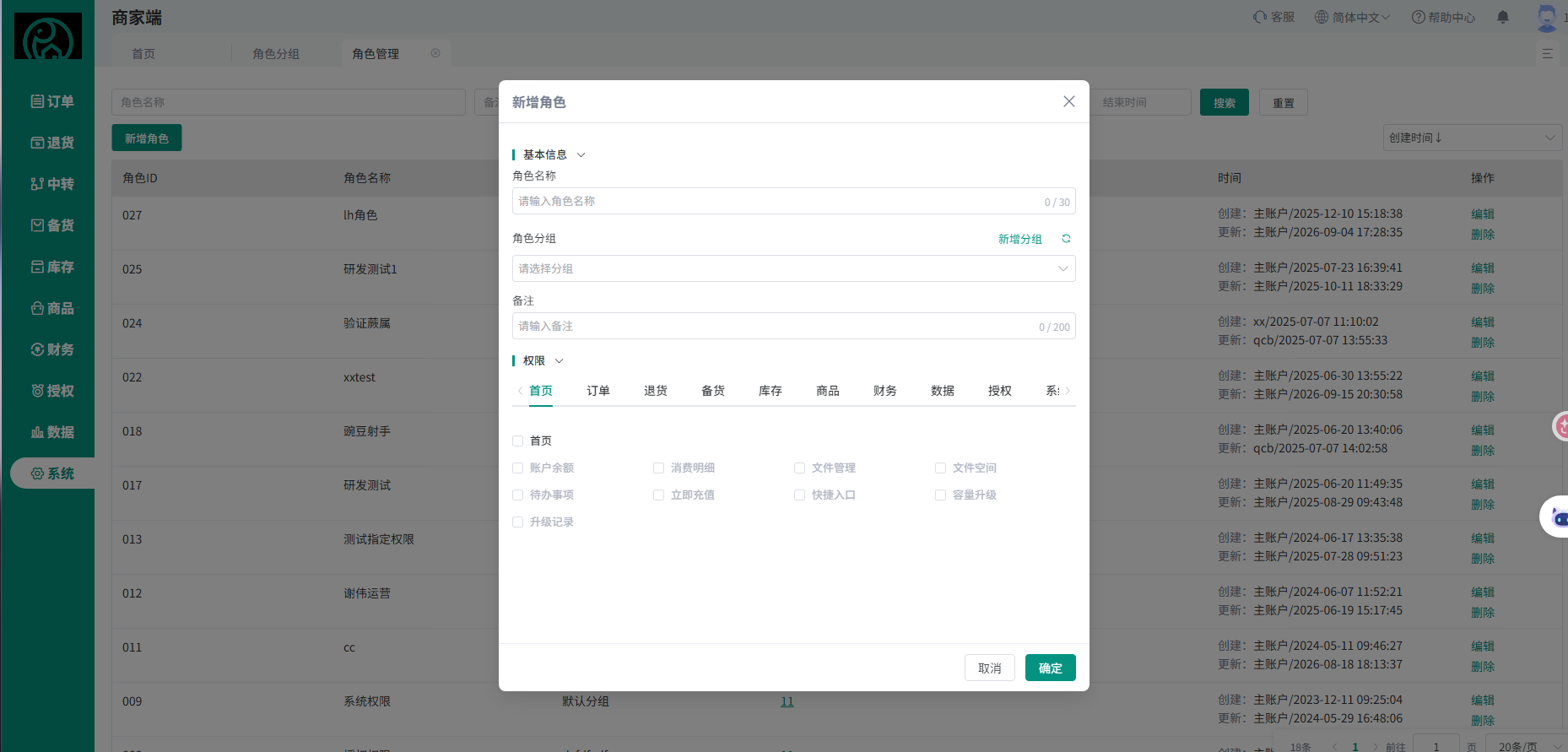Focus the 请输入备注 input field
1568x752 pixels.
(x=793, y=326)
